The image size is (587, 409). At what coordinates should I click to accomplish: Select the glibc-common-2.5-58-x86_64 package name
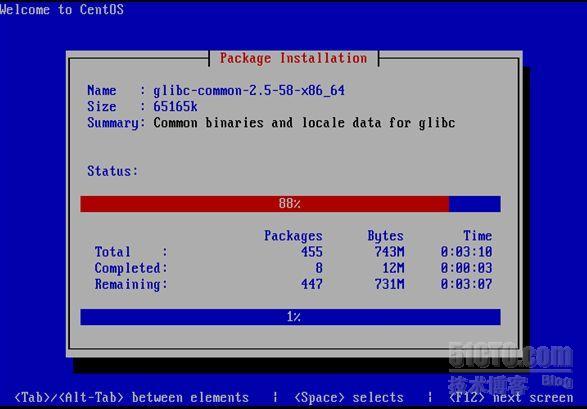click(249, 91)
